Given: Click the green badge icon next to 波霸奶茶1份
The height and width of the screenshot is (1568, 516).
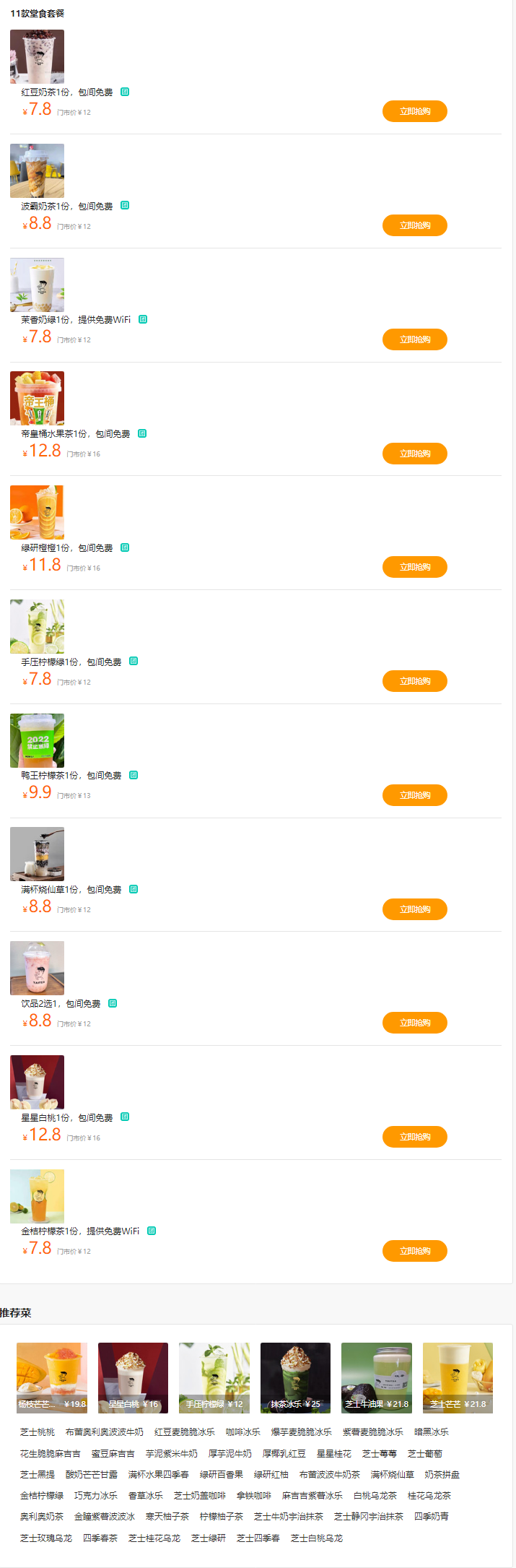Looking at the screenshot, I should (125, 206).
